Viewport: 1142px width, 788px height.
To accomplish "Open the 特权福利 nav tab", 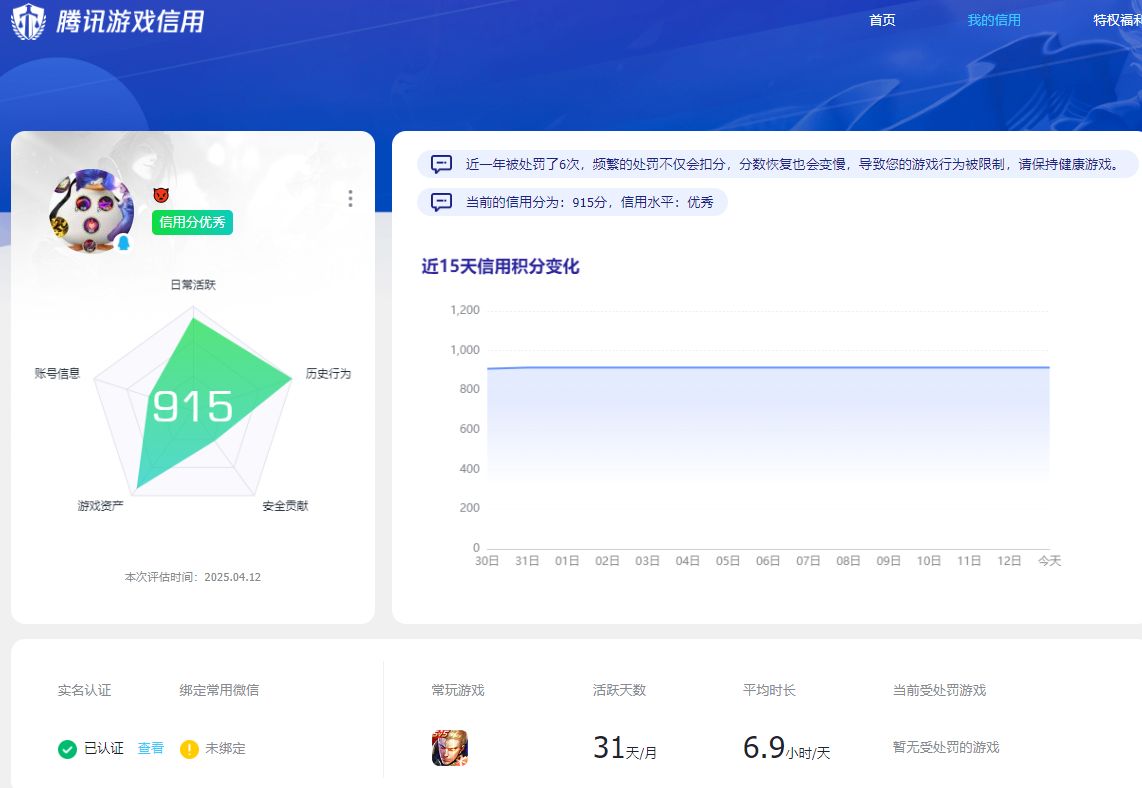I will (x=1117, y=20).
